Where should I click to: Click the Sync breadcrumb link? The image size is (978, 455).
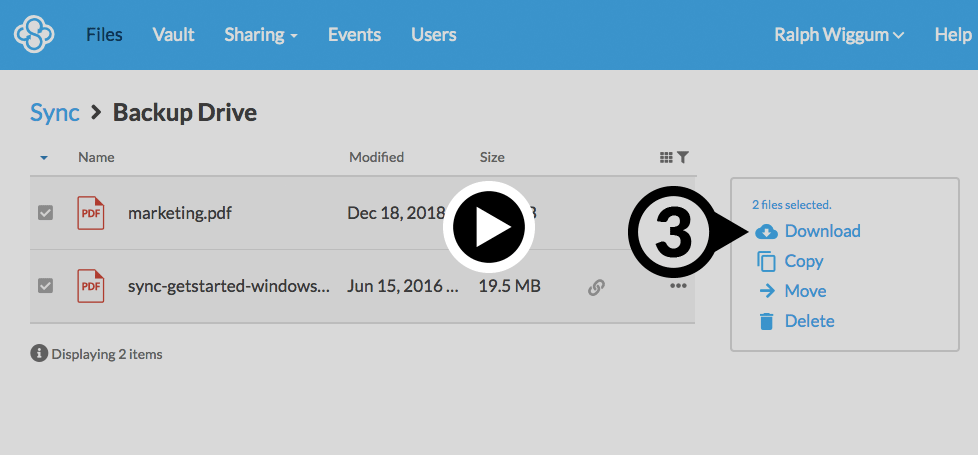tap(54, 112)
